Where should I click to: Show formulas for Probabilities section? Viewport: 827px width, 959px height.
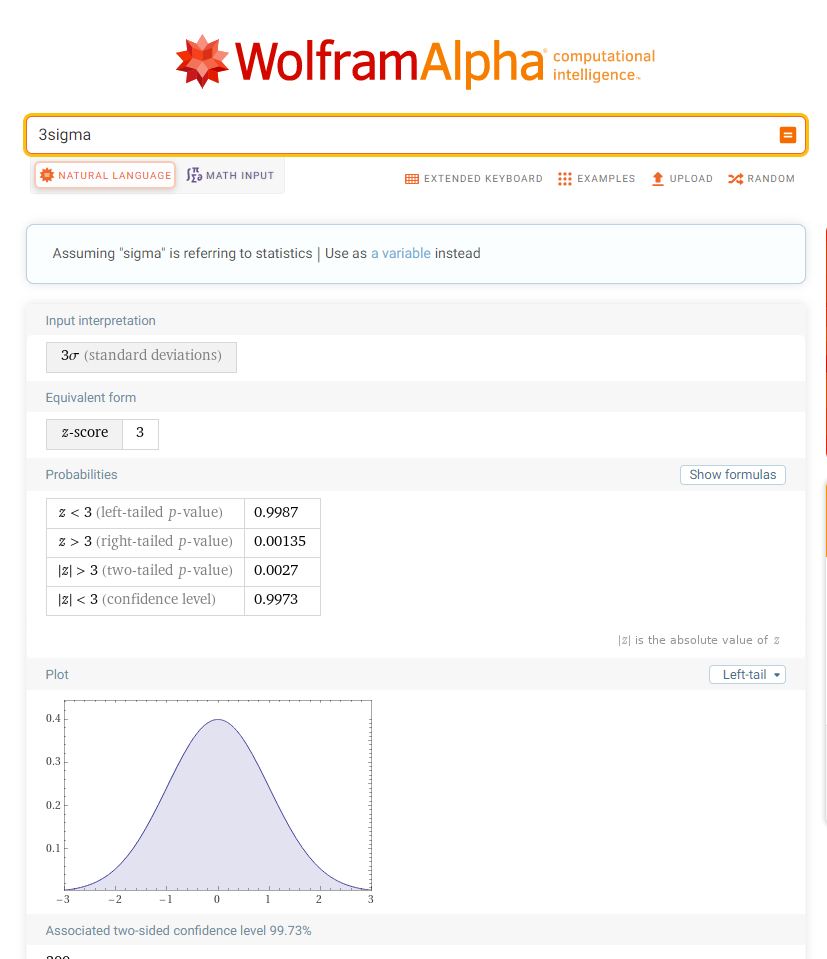point(732,475)
